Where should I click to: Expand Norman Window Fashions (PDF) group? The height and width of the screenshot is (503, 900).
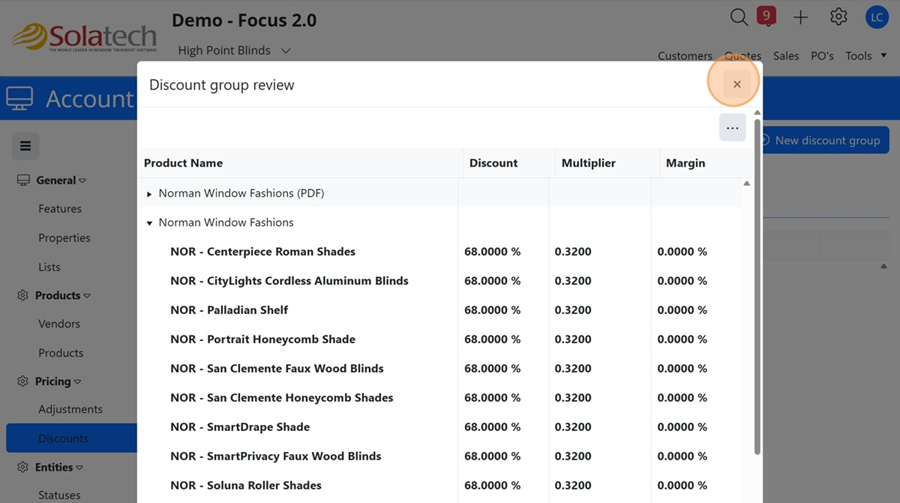coord(150,194)
